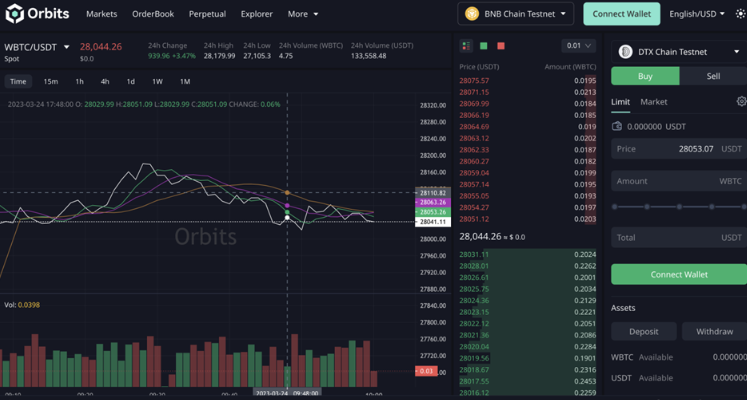Viewport: 747px width, 400px height.
Task: Set chart interval to 15m
Action: click(50, 81)
